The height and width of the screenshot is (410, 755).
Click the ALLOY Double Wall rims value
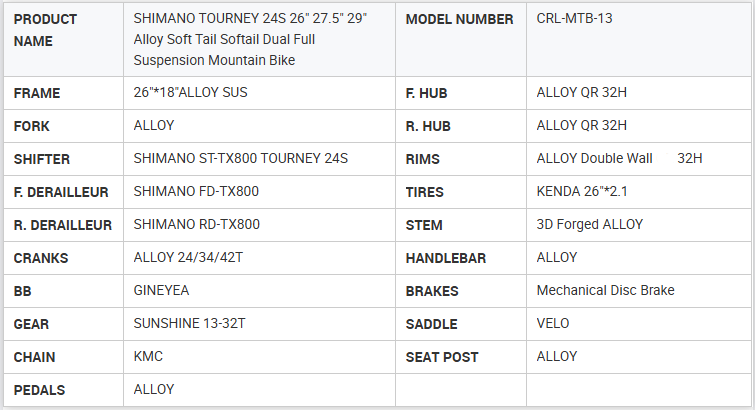tap(595, 159)
